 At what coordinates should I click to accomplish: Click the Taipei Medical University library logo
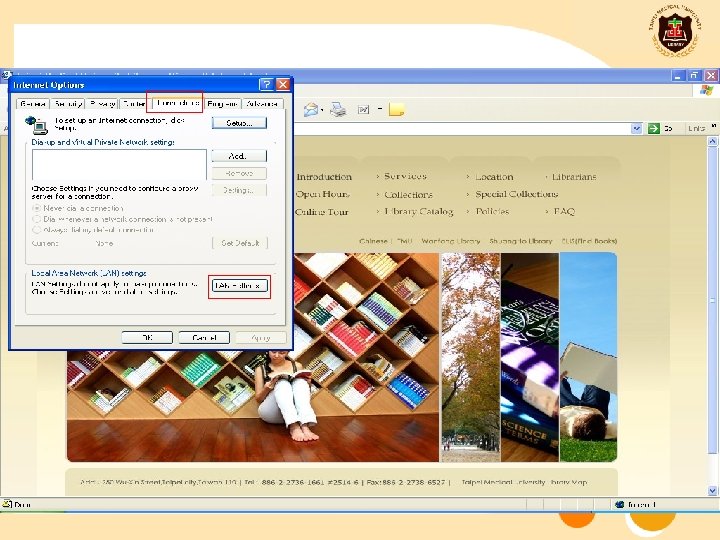[x=675, y=31]
